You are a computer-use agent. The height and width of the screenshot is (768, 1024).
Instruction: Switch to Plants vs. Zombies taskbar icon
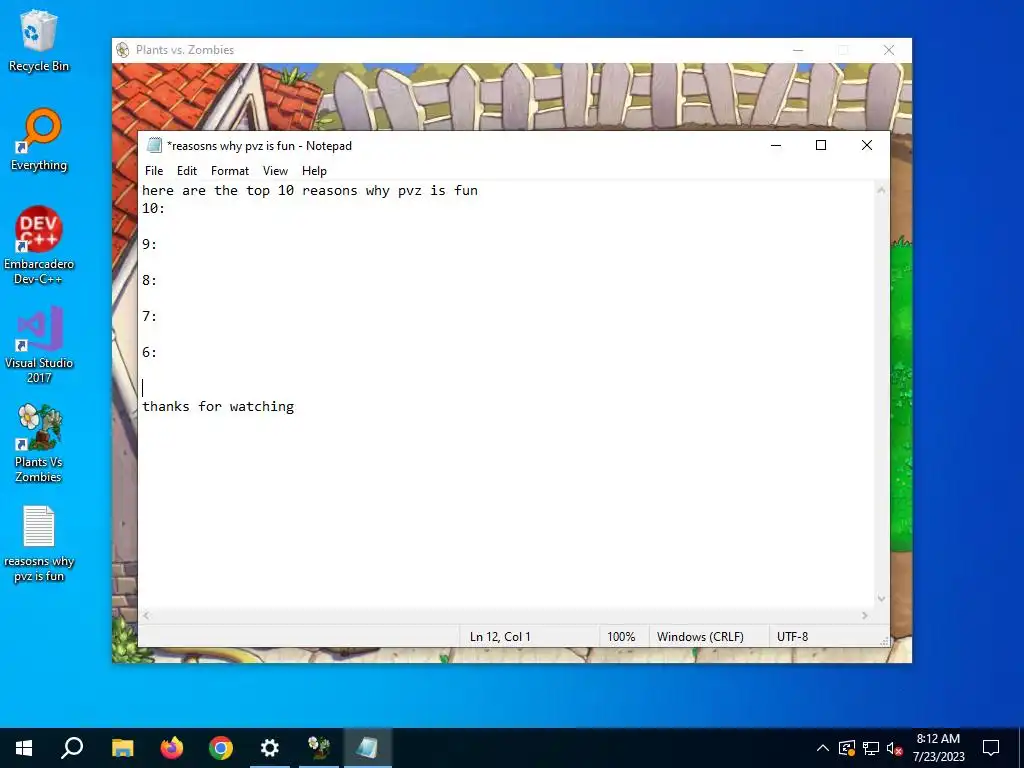(x=319, y=748)
